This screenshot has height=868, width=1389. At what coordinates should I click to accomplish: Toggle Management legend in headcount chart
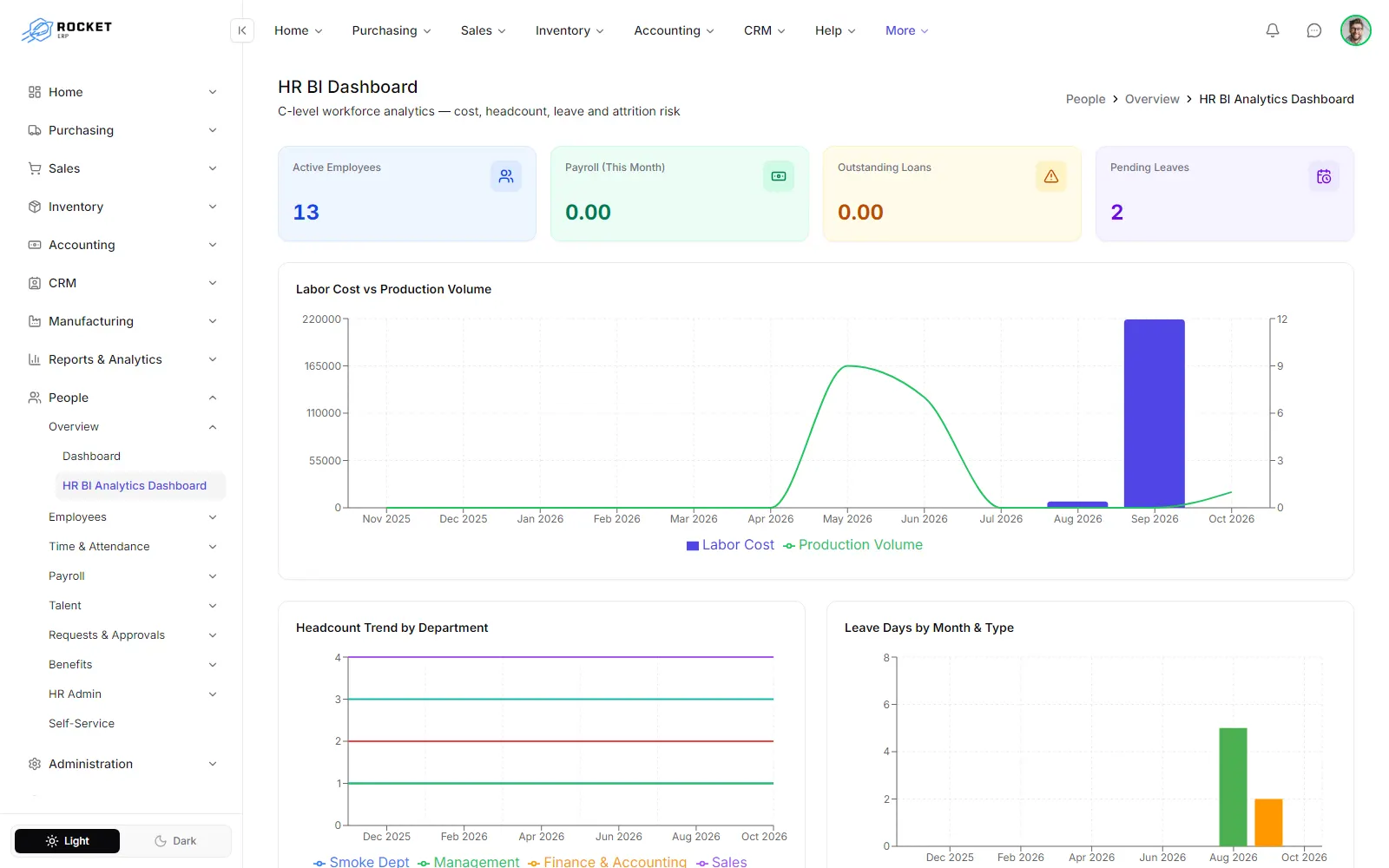pos(469,861)
